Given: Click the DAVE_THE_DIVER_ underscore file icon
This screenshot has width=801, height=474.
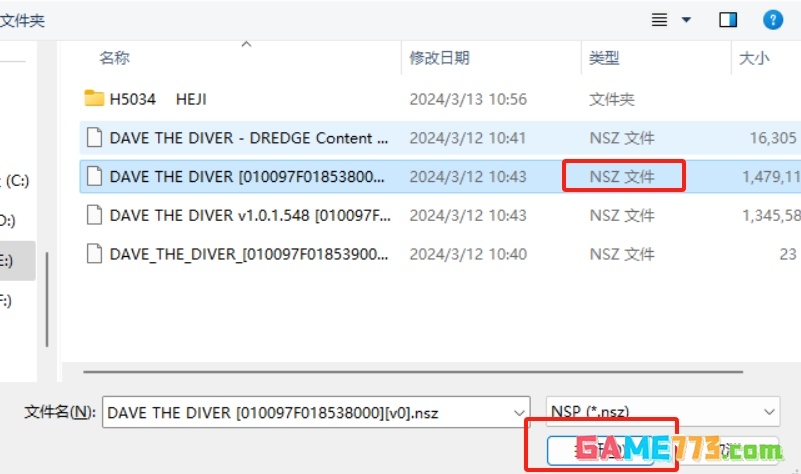Looking at the screenshot, I should pyautogui.click(x=94, y=253).
